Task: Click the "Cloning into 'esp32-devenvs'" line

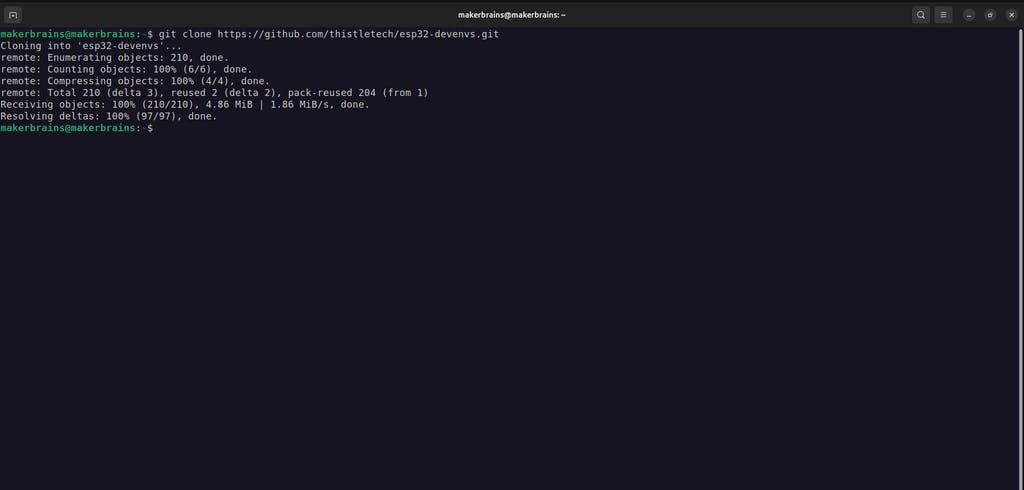Action: (x=91, y=46)
